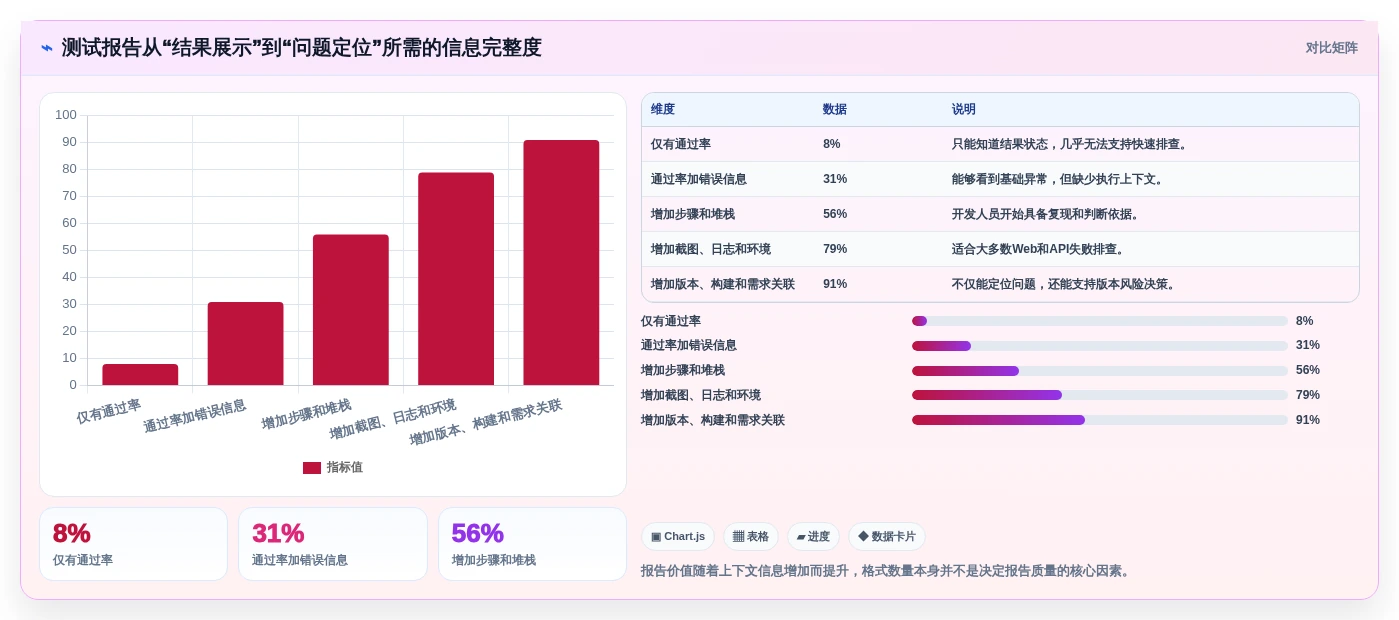Viewport: 1399px width, 620px height.
Task: Click description 适合大多数Web和API失败排查。
Action: (1041, 249)
